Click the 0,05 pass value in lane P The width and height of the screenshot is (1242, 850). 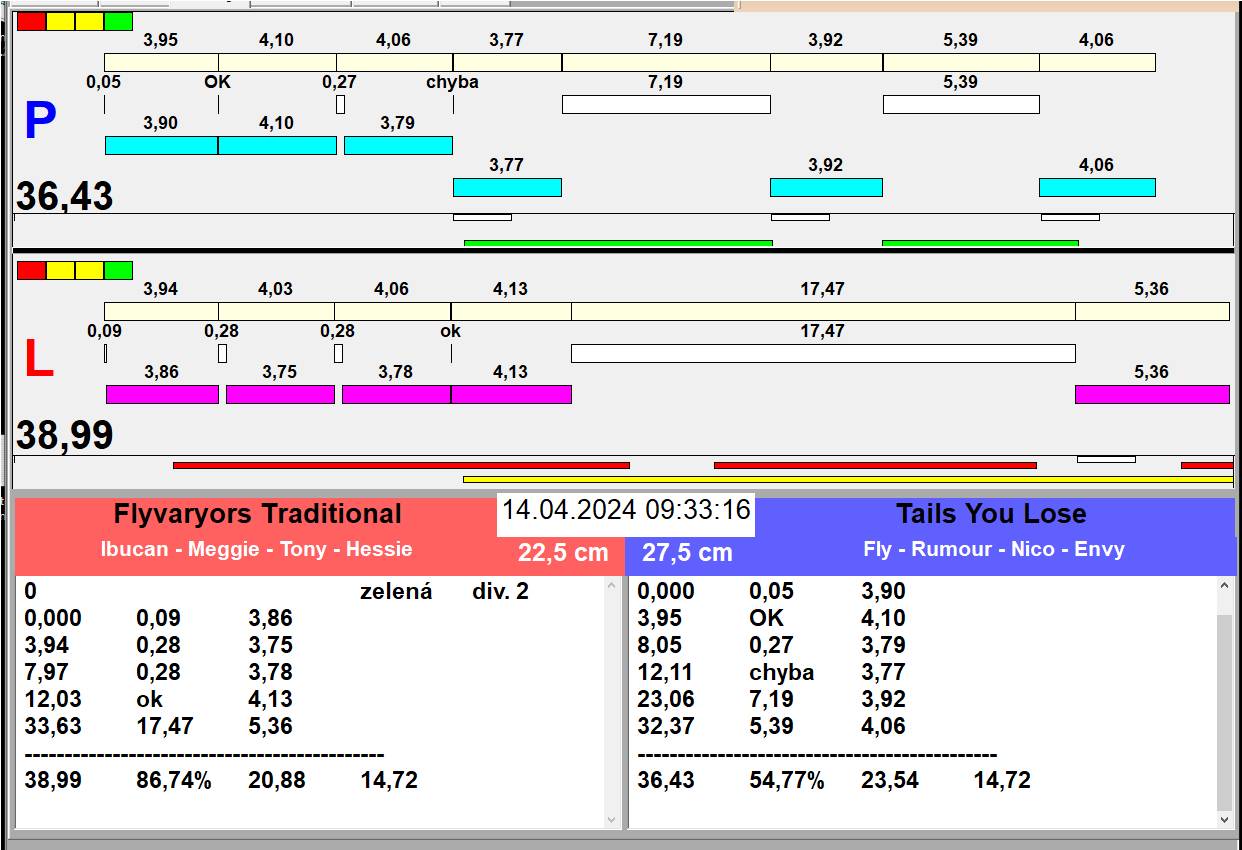tap(104, 82)
